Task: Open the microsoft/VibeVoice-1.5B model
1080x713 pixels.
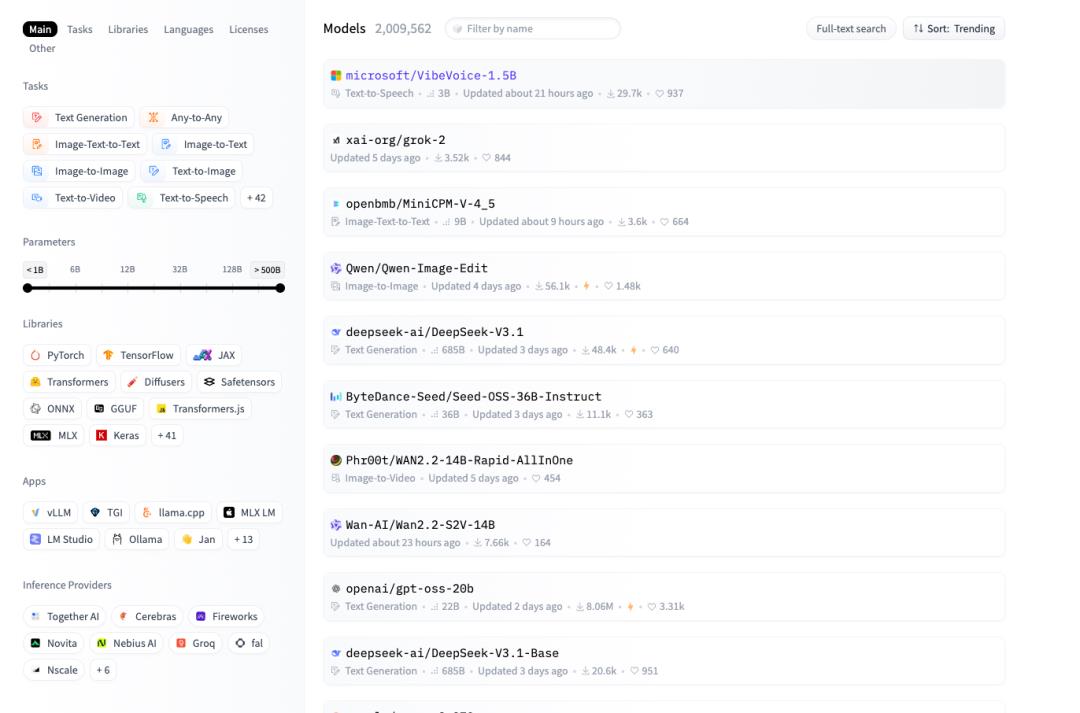Action: click(x=663, y=84)
